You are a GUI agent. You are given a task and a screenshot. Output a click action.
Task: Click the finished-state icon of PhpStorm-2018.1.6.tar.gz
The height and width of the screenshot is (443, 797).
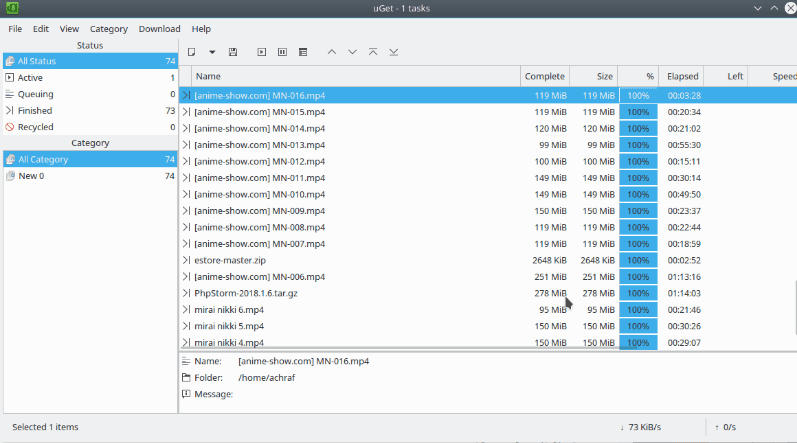[187, 293]
